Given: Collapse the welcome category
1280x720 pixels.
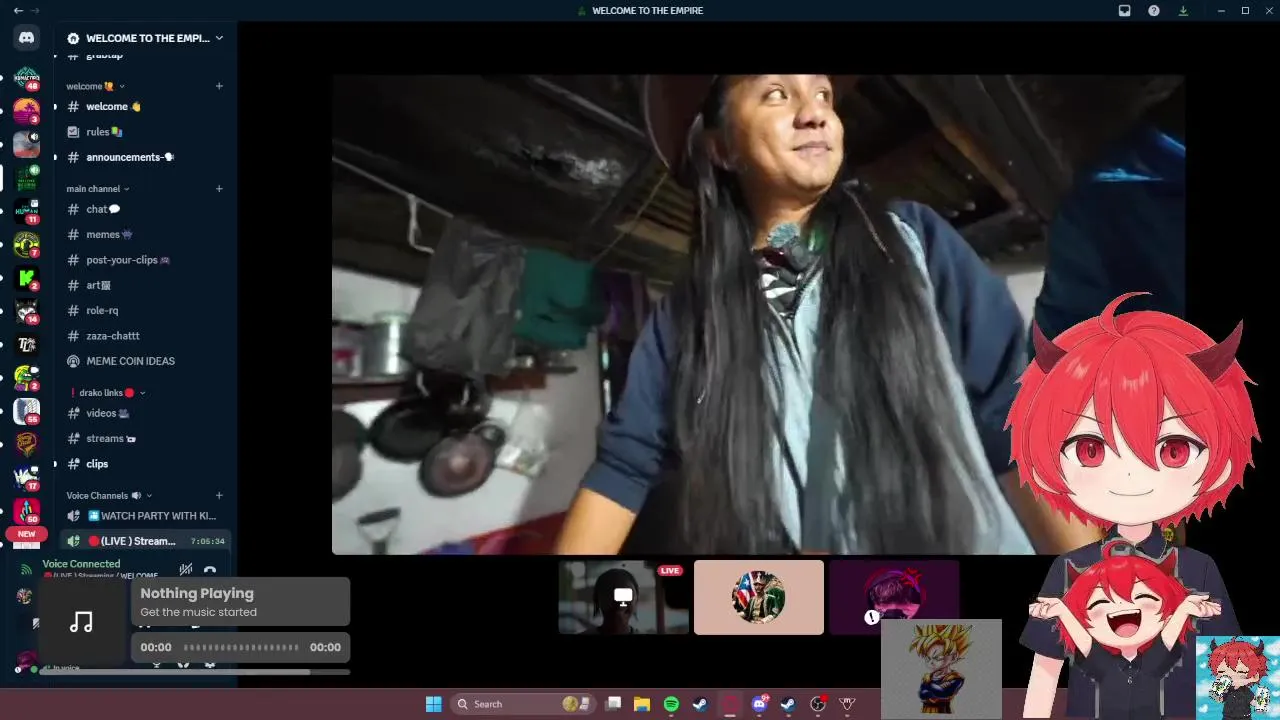Looking at the screenshot, I should point(95,86).
